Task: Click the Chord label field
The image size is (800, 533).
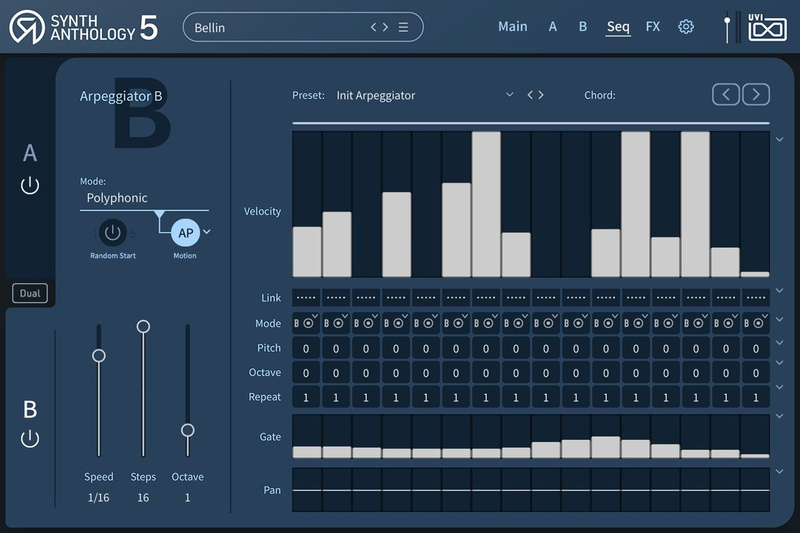Action: [600, 95]
